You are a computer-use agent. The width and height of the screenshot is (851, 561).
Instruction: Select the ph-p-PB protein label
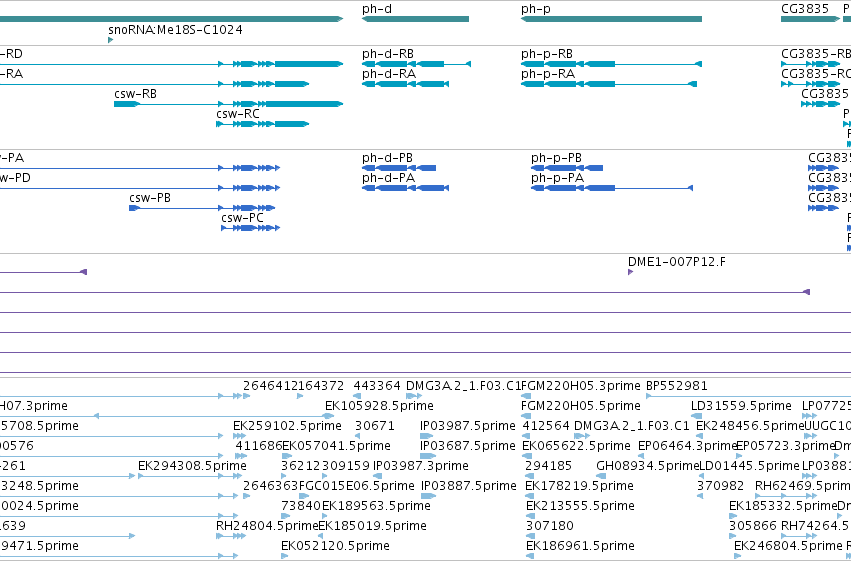coord(556,158)
